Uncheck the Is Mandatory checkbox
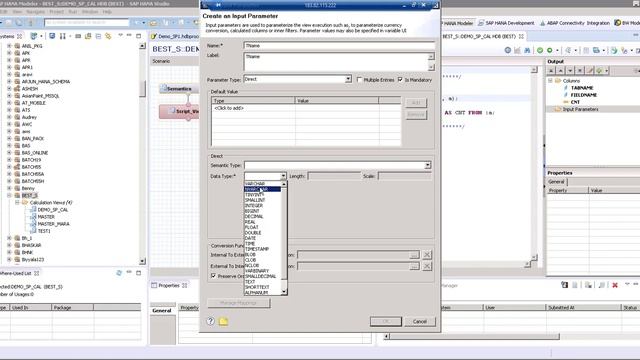The image size is (640, 360). 400,80
